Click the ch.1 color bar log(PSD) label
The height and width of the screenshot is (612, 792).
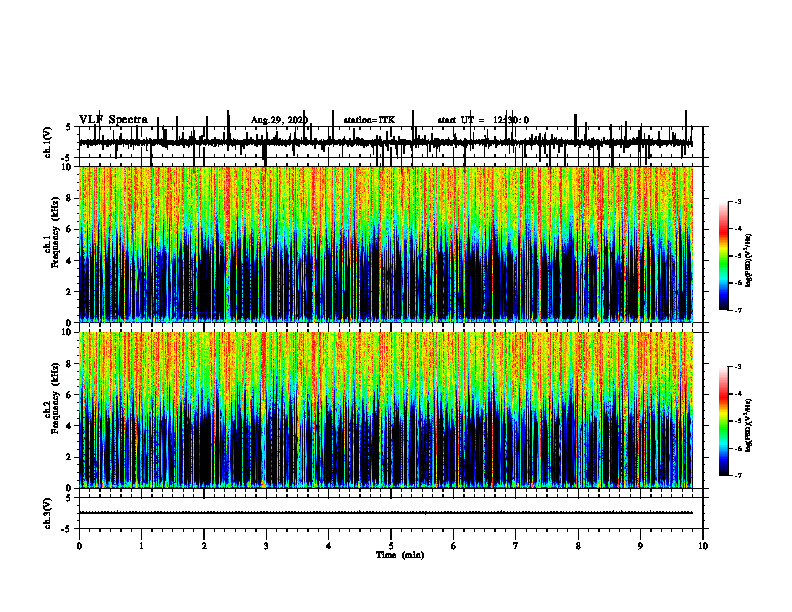[x=749, y=260]
